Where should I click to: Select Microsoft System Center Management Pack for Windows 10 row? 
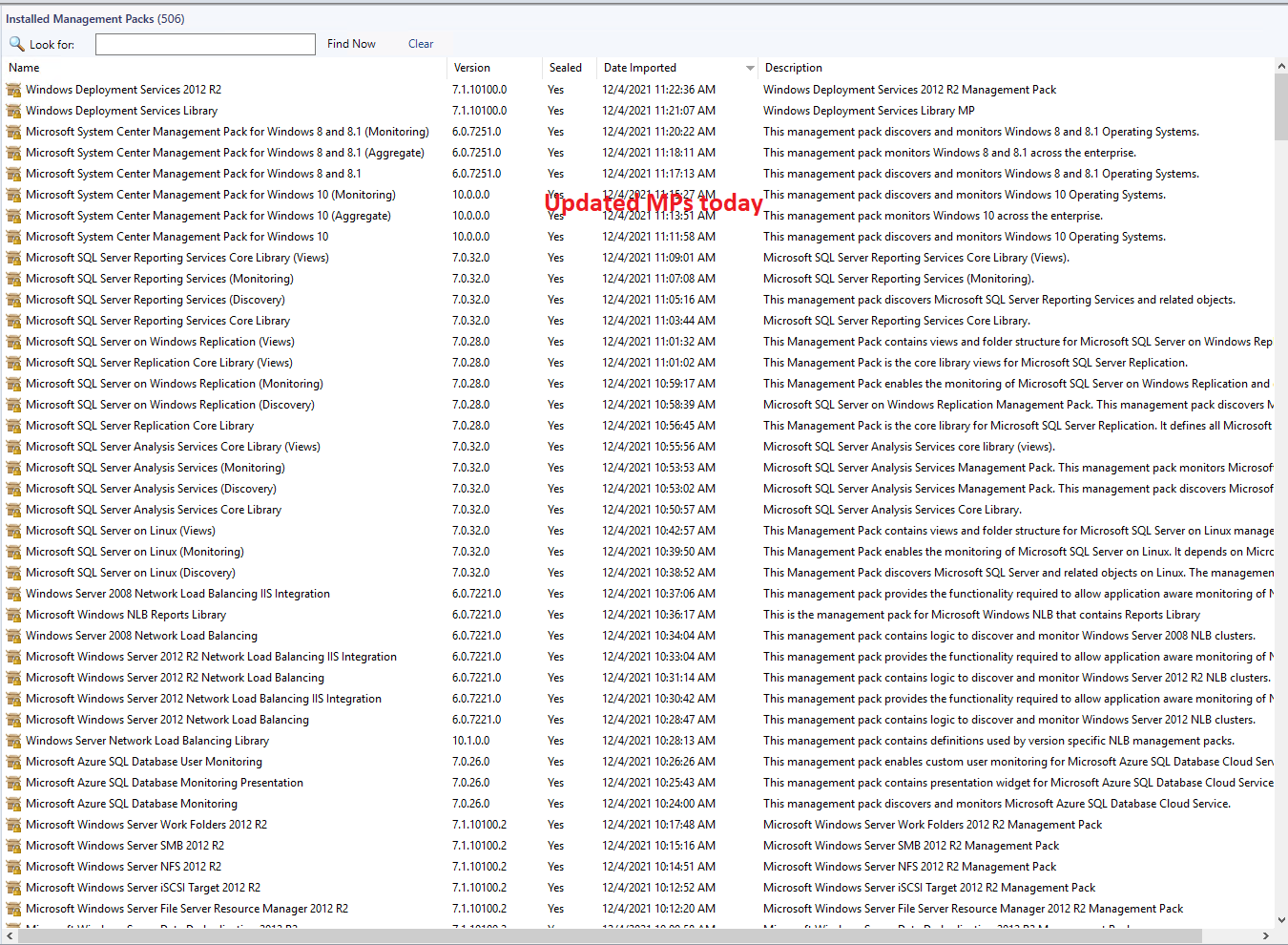639,237
